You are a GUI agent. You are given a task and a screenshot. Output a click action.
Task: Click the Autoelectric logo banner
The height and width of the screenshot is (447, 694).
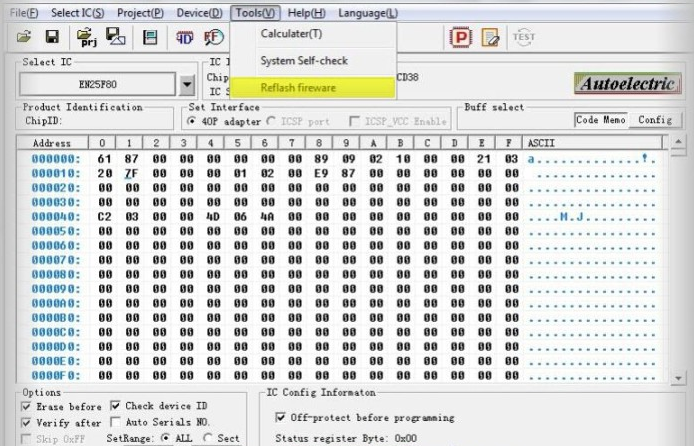628,83
